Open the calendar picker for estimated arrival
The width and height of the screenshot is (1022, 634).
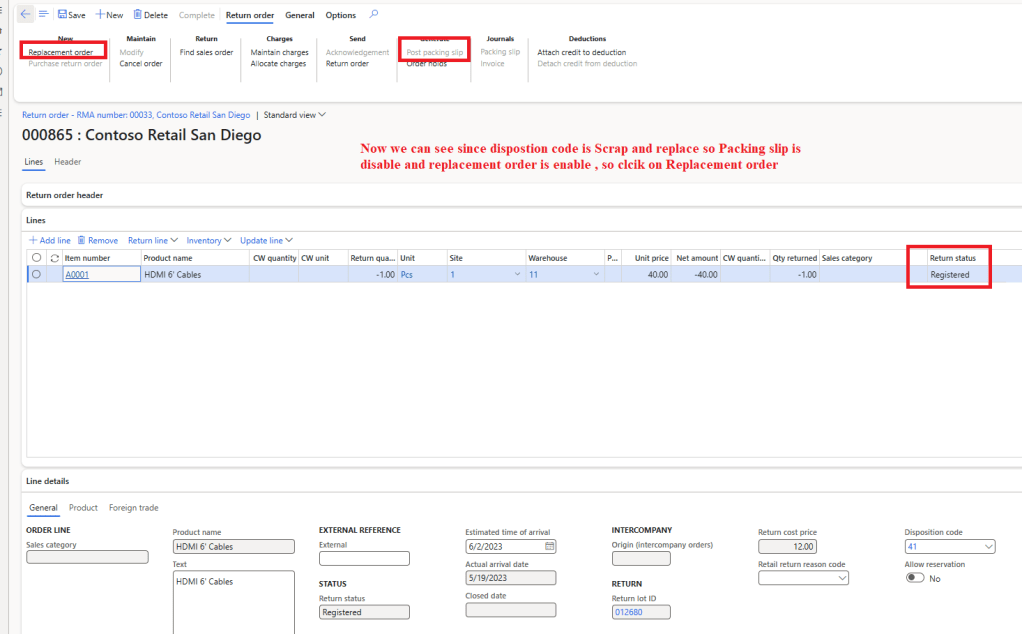(549, 547)
